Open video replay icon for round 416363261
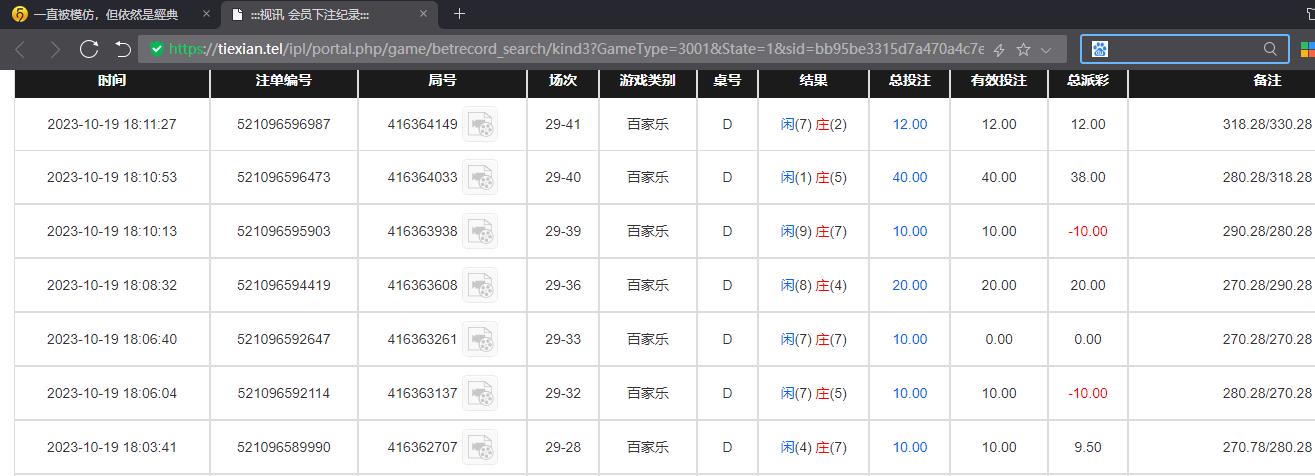Screen dimensions: 1315x476 480,340
